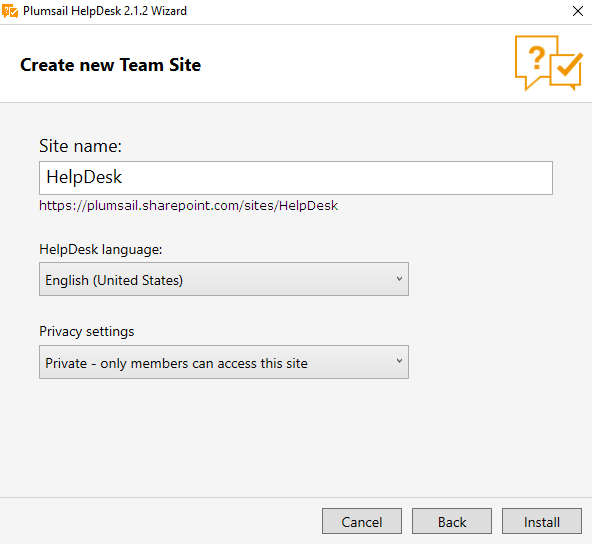The height and width of the screenshot is (544, 592).
Task: Click the 'Plumsail HelpDesk 2.1.2 Wizard' title text
Action: coord(105,11)
